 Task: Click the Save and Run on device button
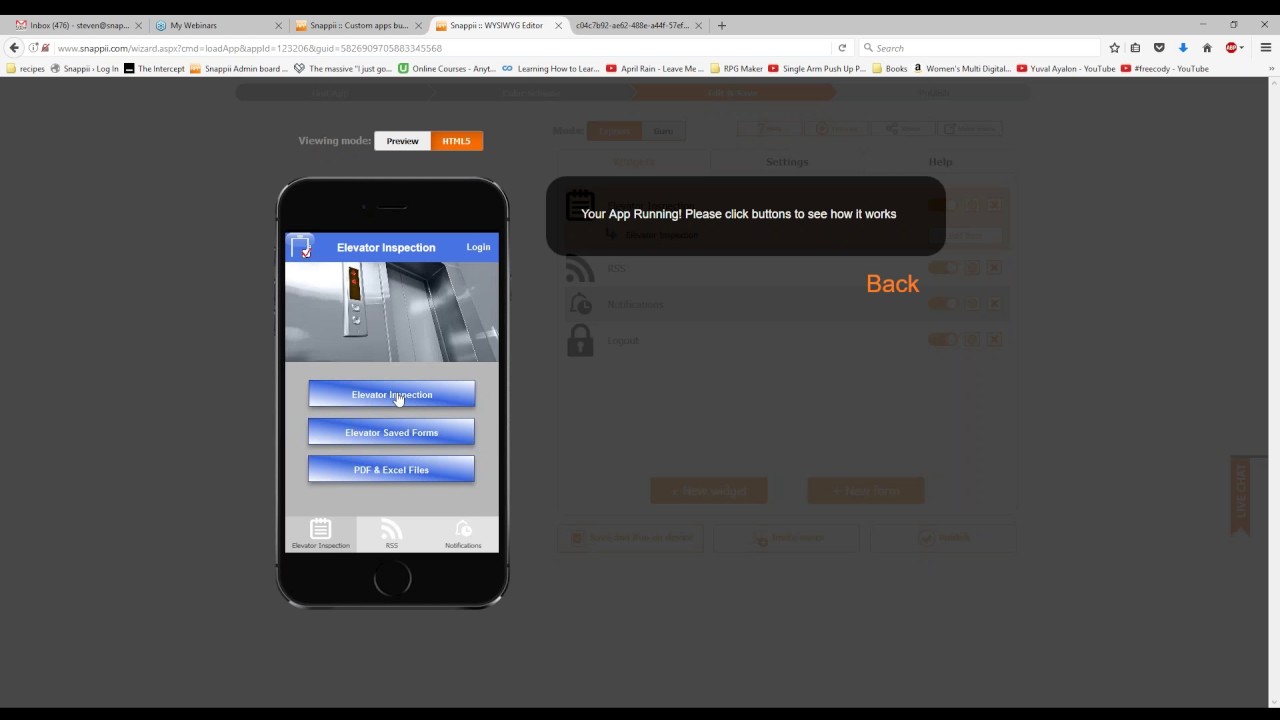tap(630, 538)
